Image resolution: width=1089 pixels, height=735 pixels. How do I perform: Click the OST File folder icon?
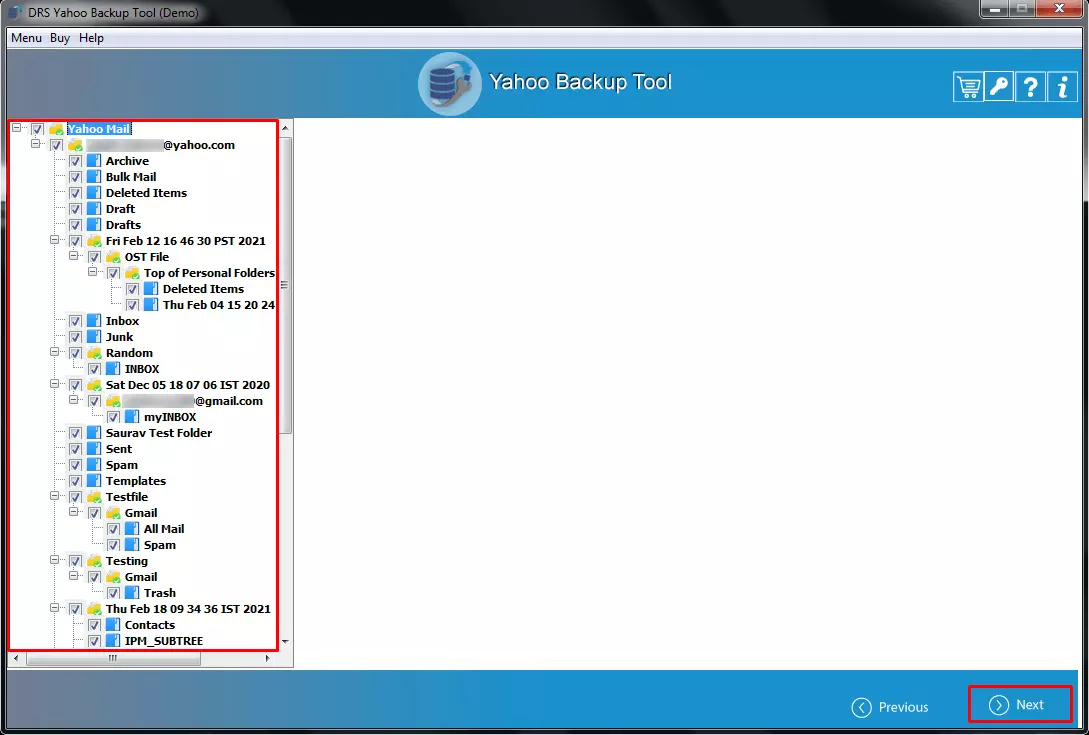(x=113, y=257)
